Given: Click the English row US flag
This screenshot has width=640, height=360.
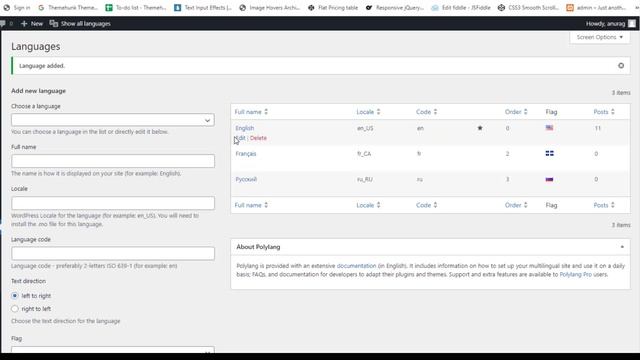Looking at the screenshot, I should coord(549,128).
